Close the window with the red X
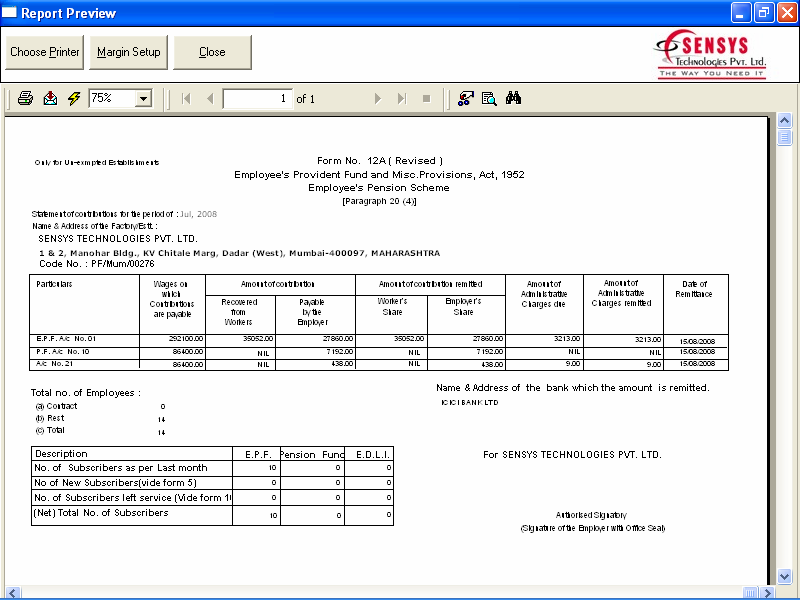This screenshot has width=800, height=600. pyautogui.click(x=787, y=13)
